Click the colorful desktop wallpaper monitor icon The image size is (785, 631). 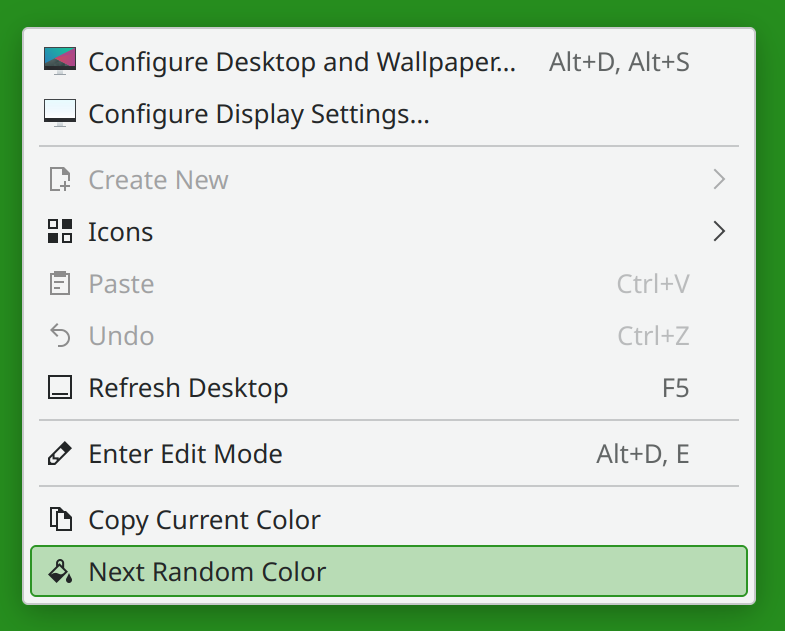[60, 61]
